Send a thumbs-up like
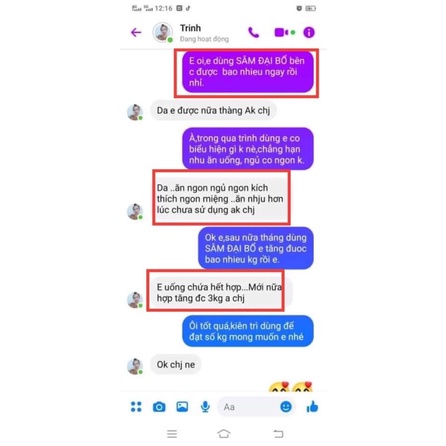The width and height of the screenshot is (446, 446). (312, 407)
